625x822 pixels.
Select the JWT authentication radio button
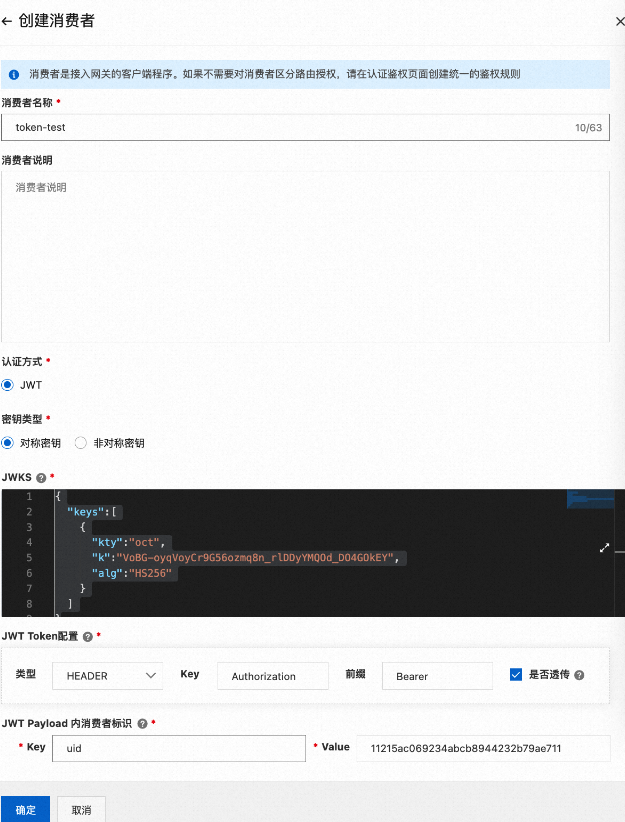[7, 385]
